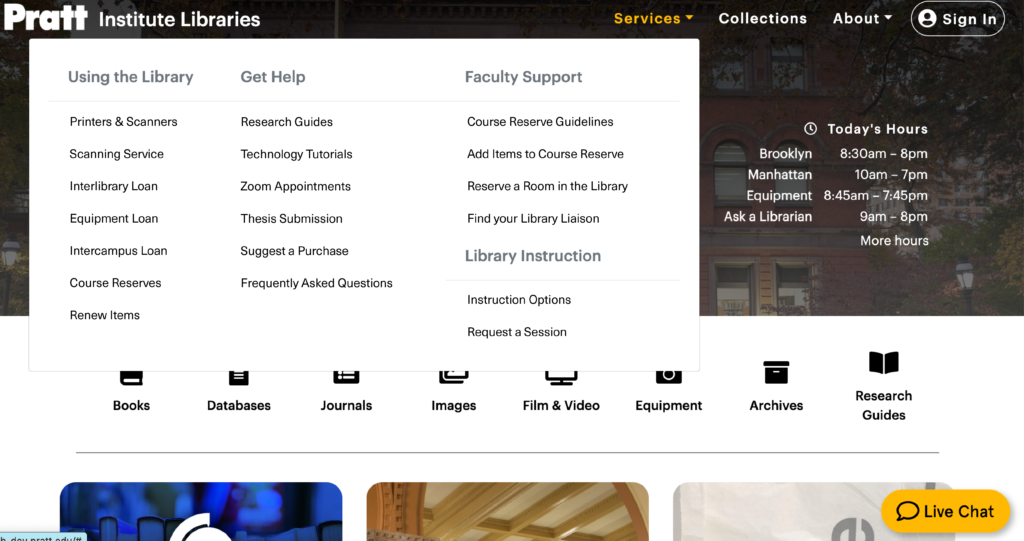Open the blue featured card thumbnail
Screen dimensions: 1024x541
pos(201,512)
